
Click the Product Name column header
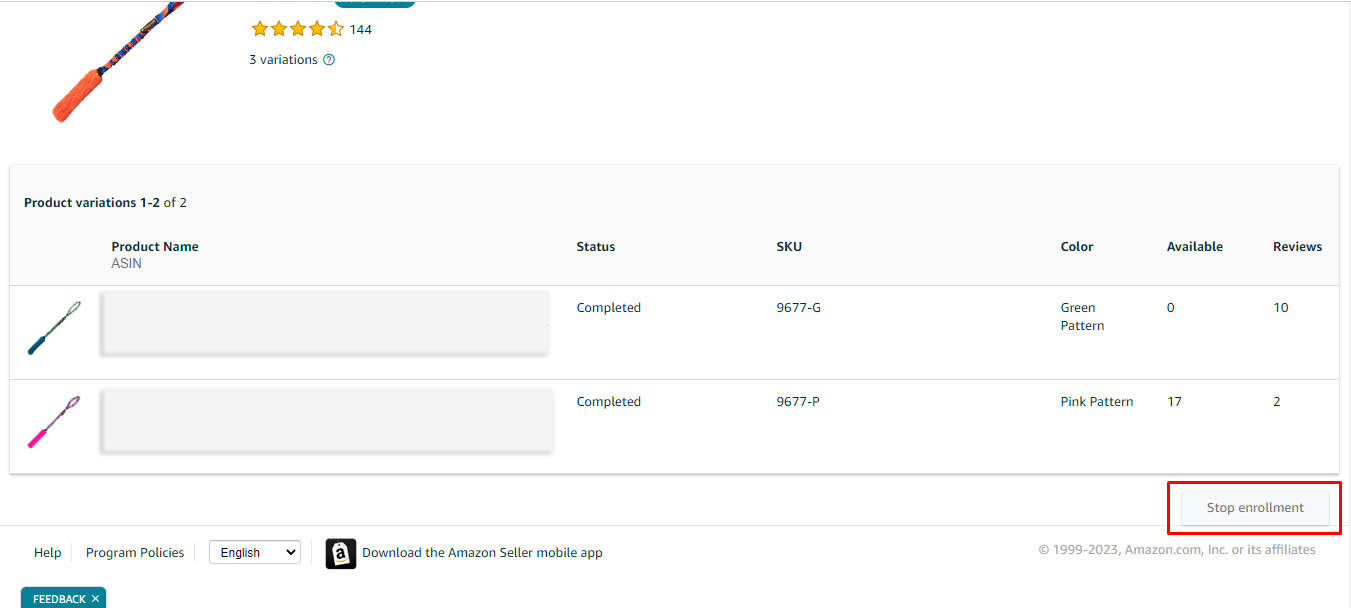155,247
